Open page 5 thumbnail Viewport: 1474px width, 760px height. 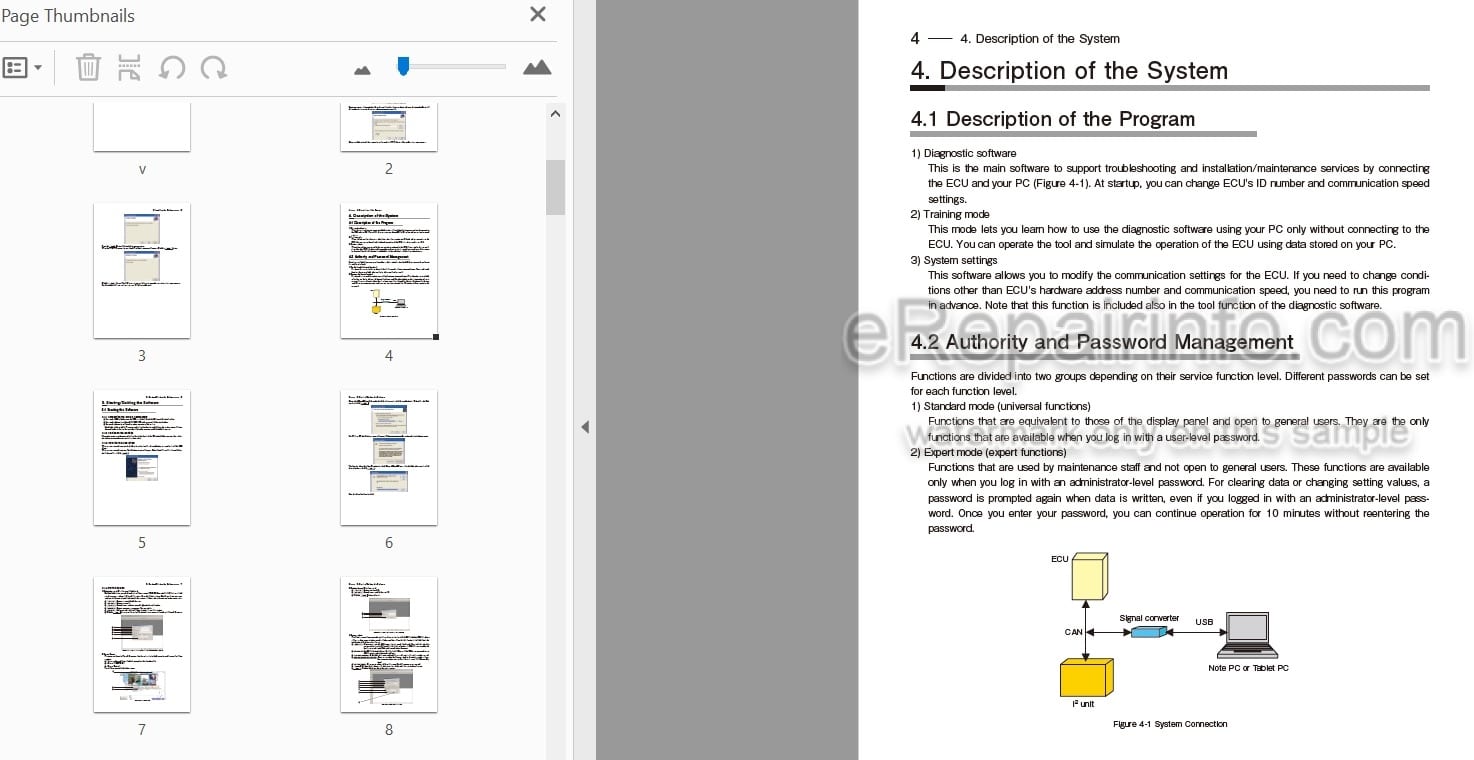click(x=142, y=458)
